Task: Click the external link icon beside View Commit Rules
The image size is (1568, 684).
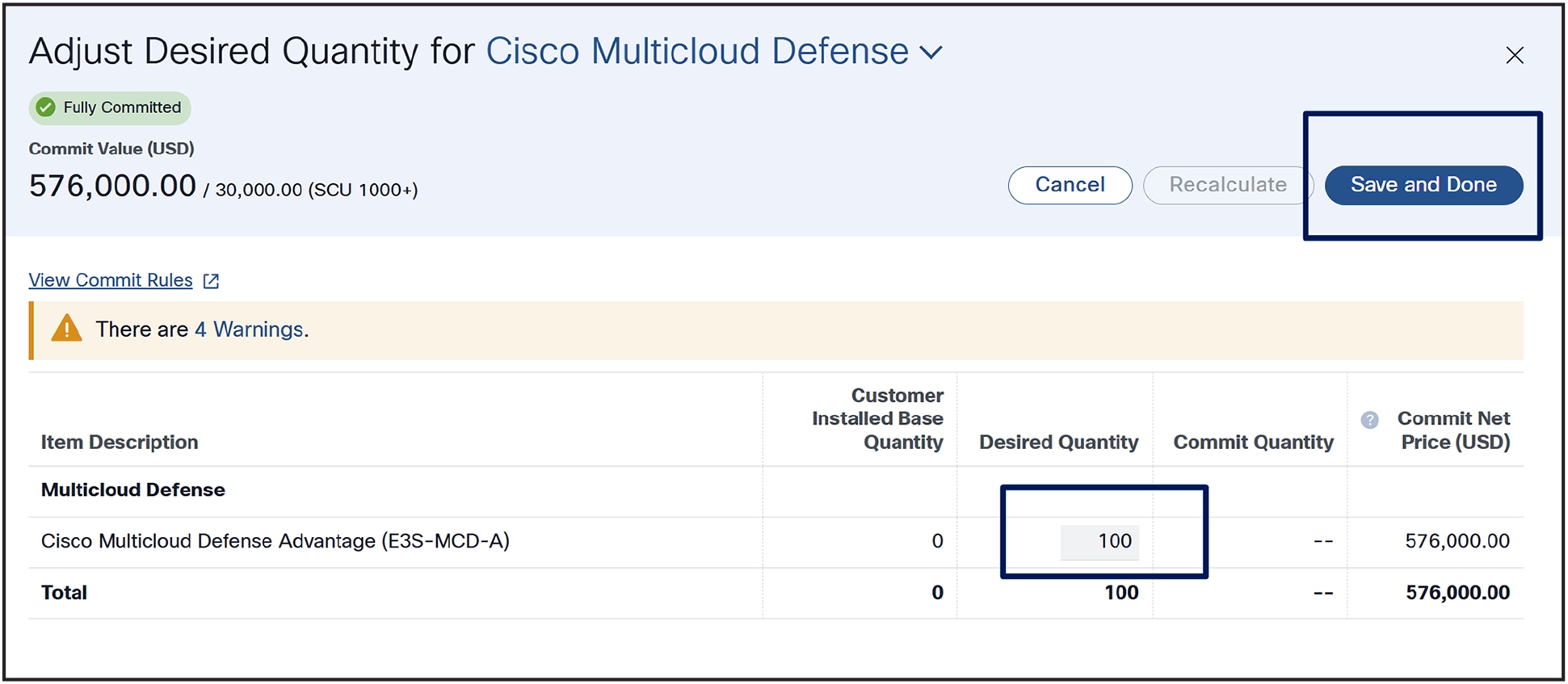Action: (211, 281)
